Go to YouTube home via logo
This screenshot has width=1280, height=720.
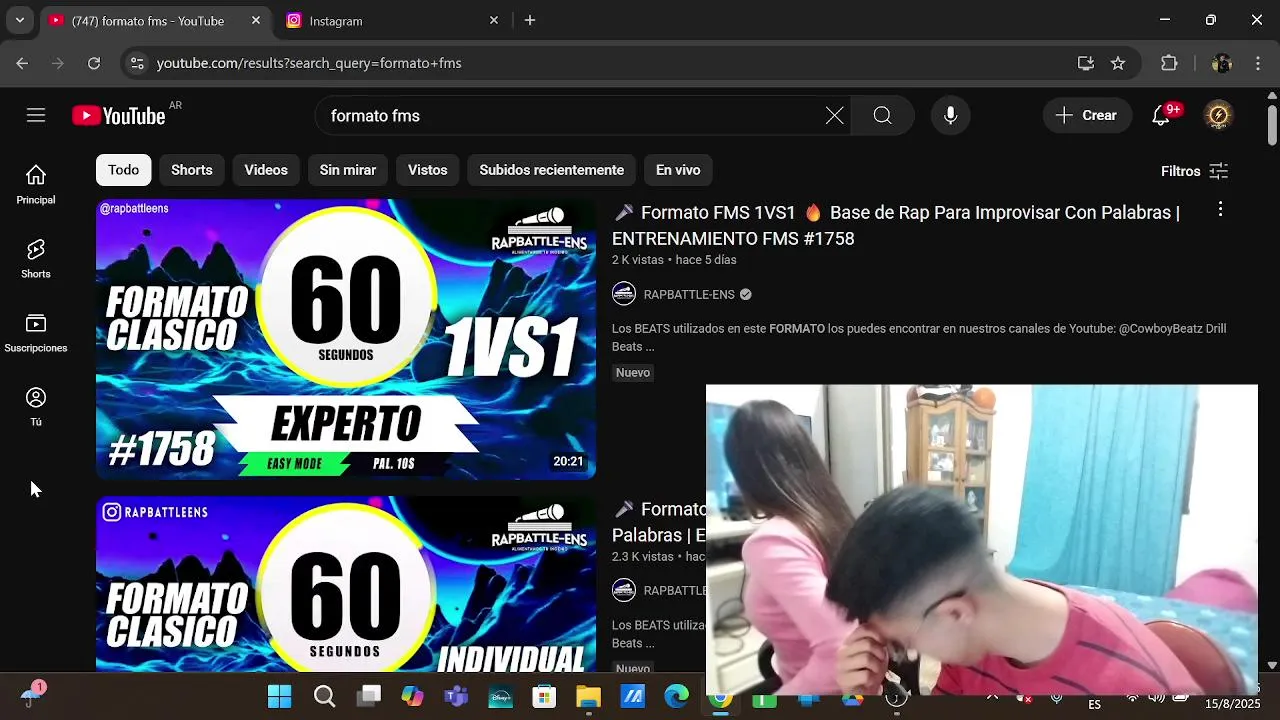(x=119, y=116)
